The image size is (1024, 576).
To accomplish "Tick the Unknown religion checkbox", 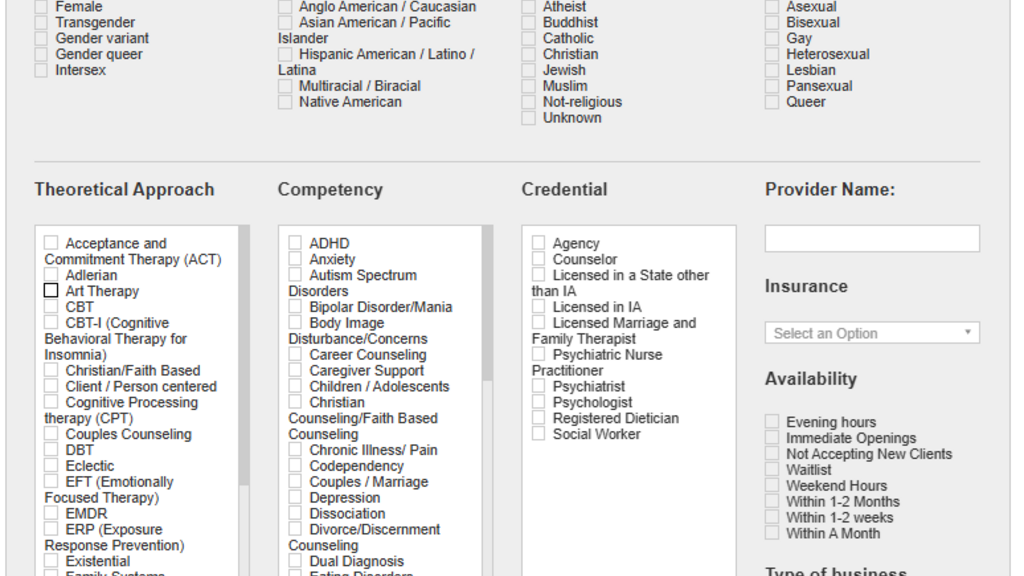I will (x=528, y=118).
